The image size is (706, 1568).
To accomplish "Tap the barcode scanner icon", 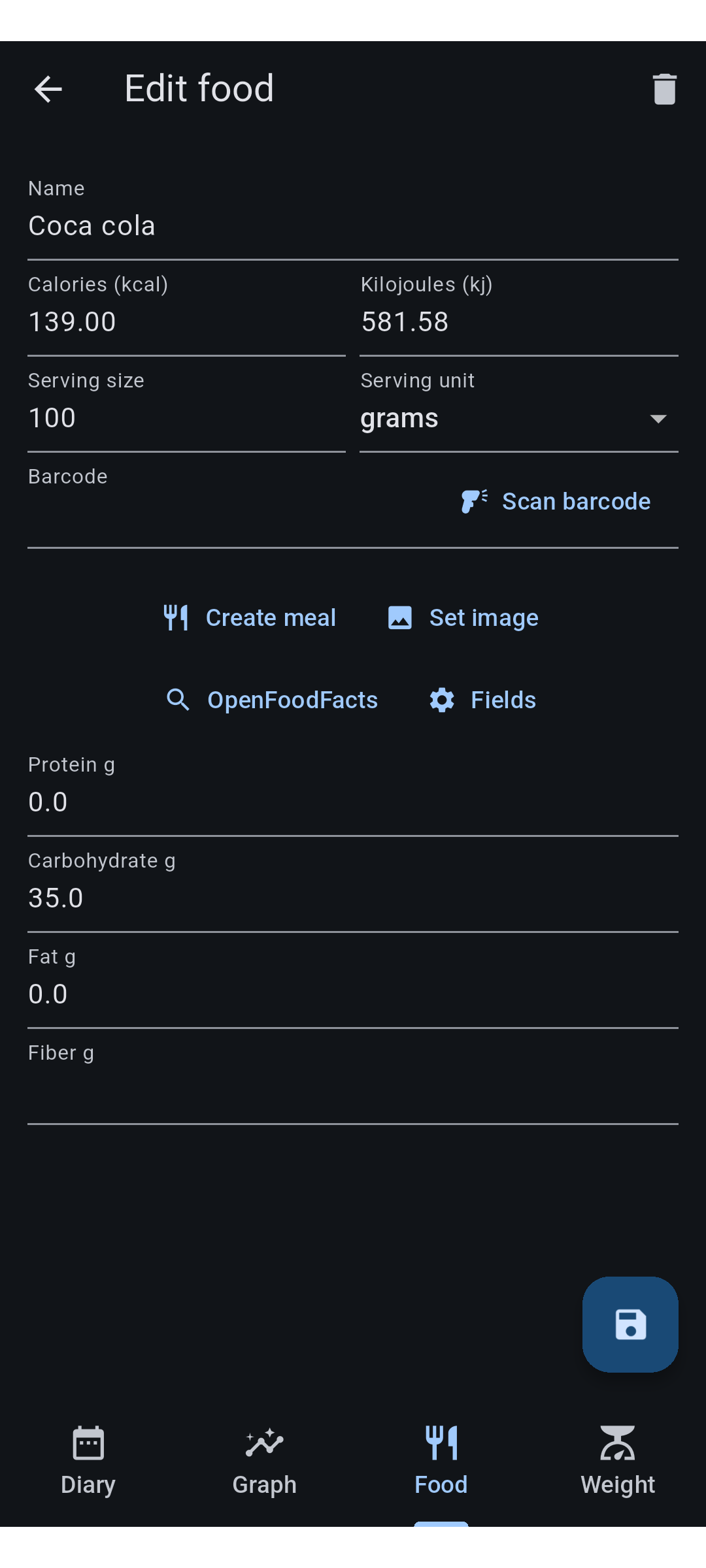I will click(474, 502).
